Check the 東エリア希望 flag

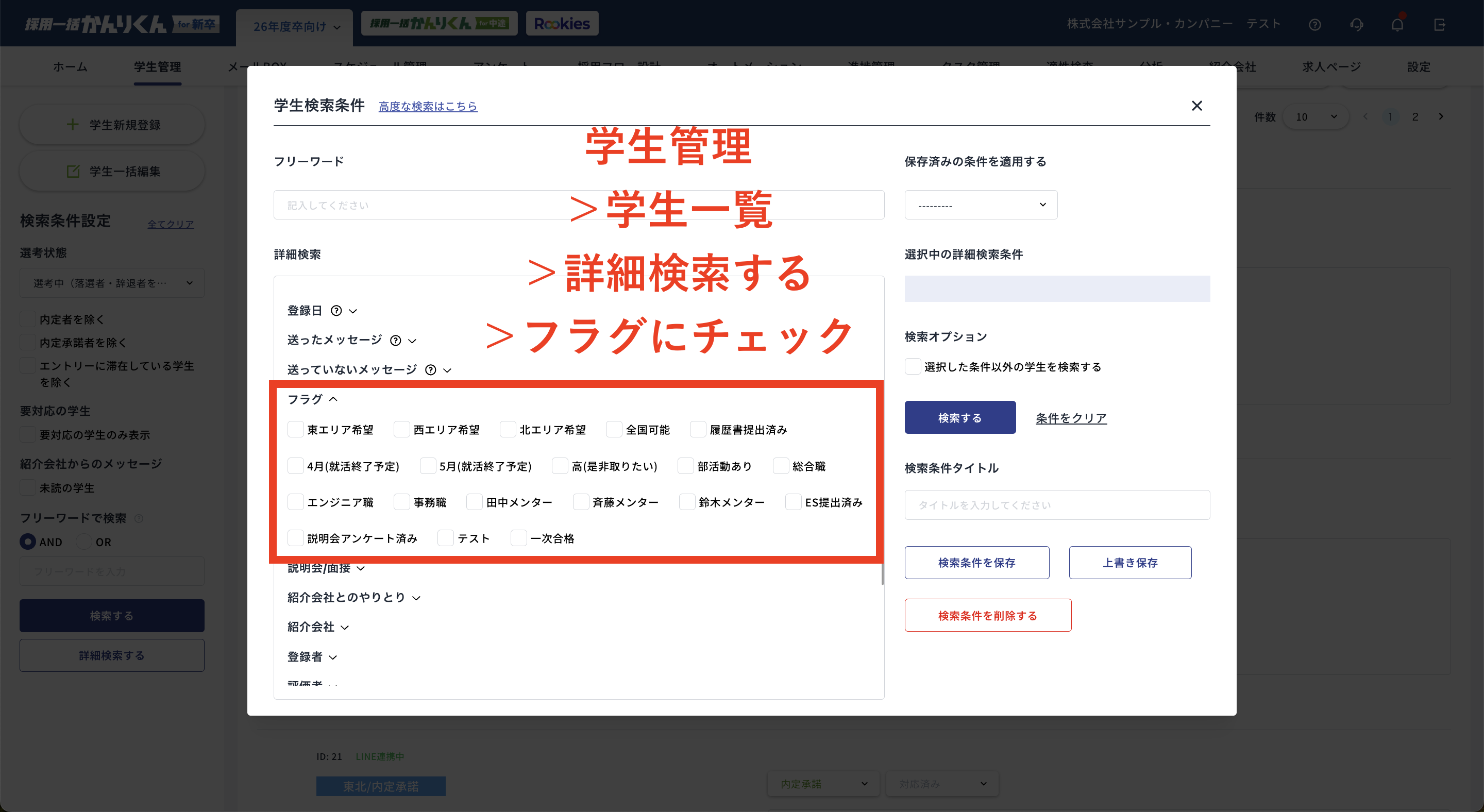coord(296,429)
